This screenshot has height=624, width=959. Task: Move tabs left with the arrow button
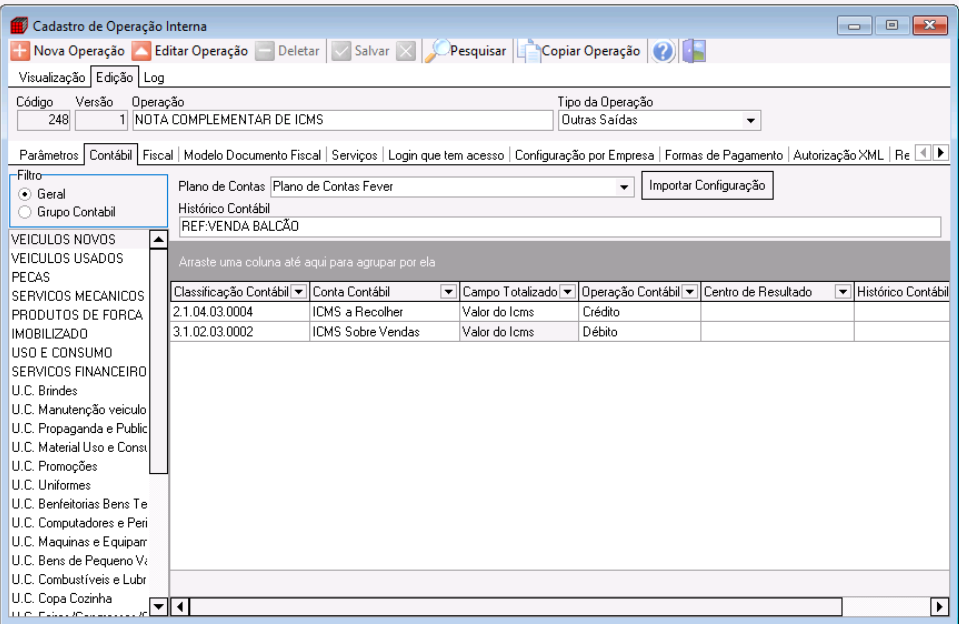coord(923,152)
